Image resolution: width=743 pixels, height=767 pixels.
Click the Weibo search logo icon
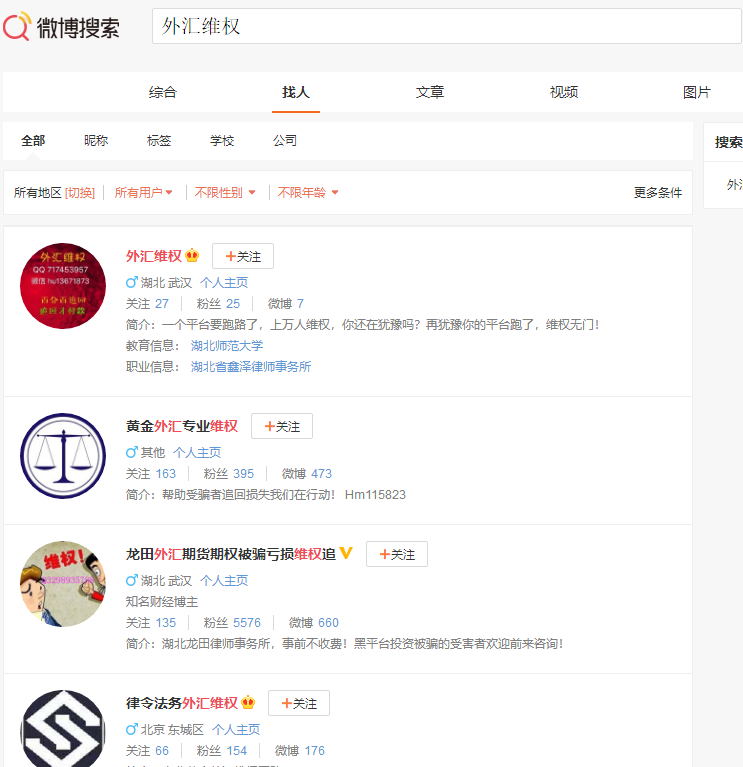pyautogui.click(x=17, y=27)
